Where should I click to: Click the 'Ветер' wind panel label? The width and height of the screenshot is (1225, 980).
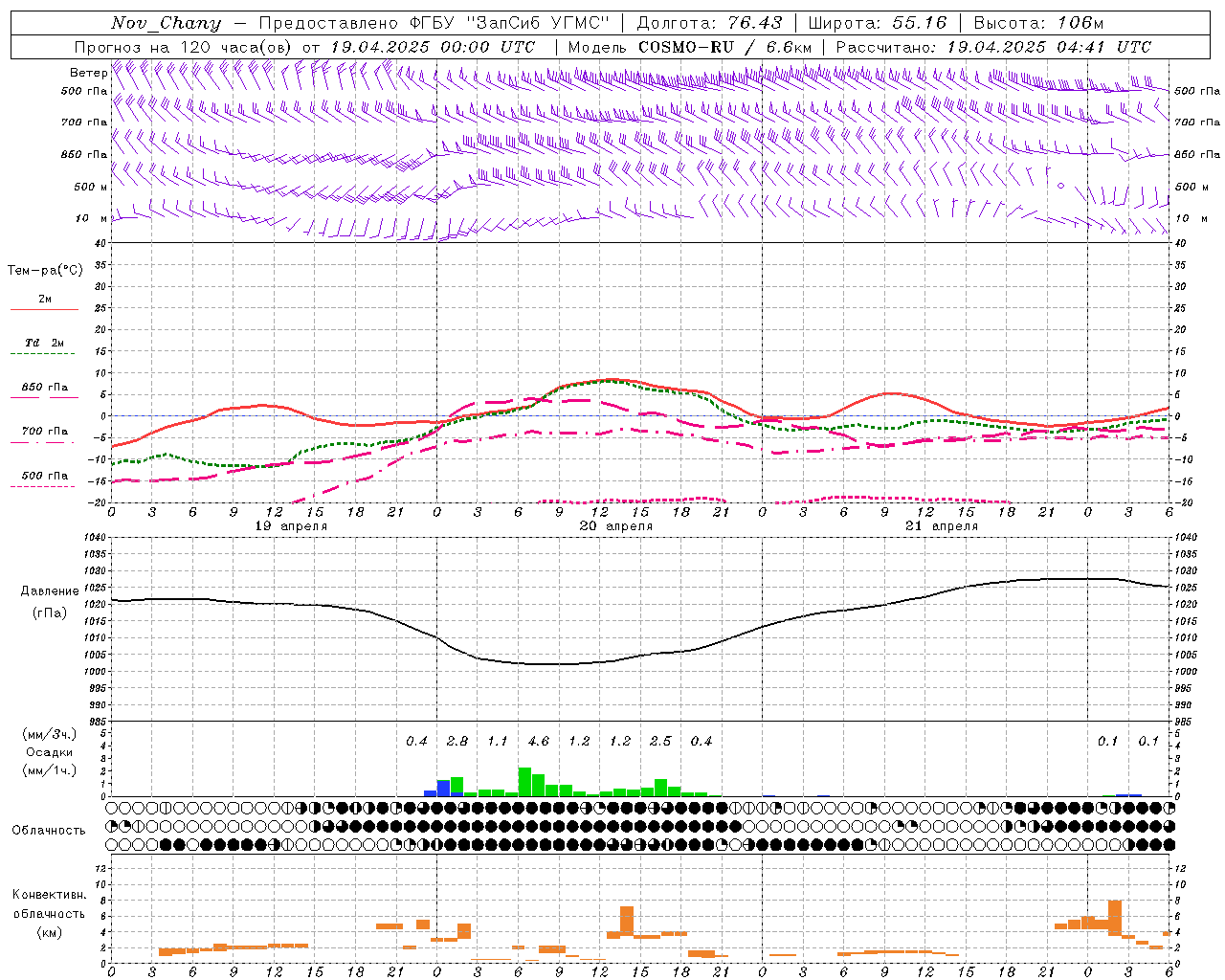coord(89,73)
